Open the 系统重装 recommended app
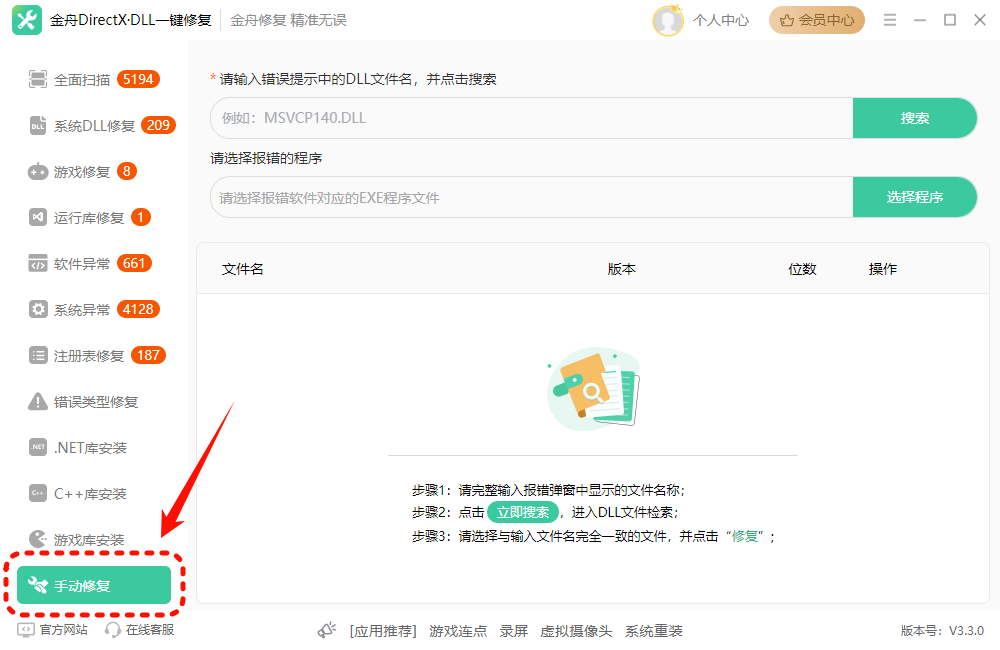This screenshot has height=650, width=1000. tap(654, 631)
